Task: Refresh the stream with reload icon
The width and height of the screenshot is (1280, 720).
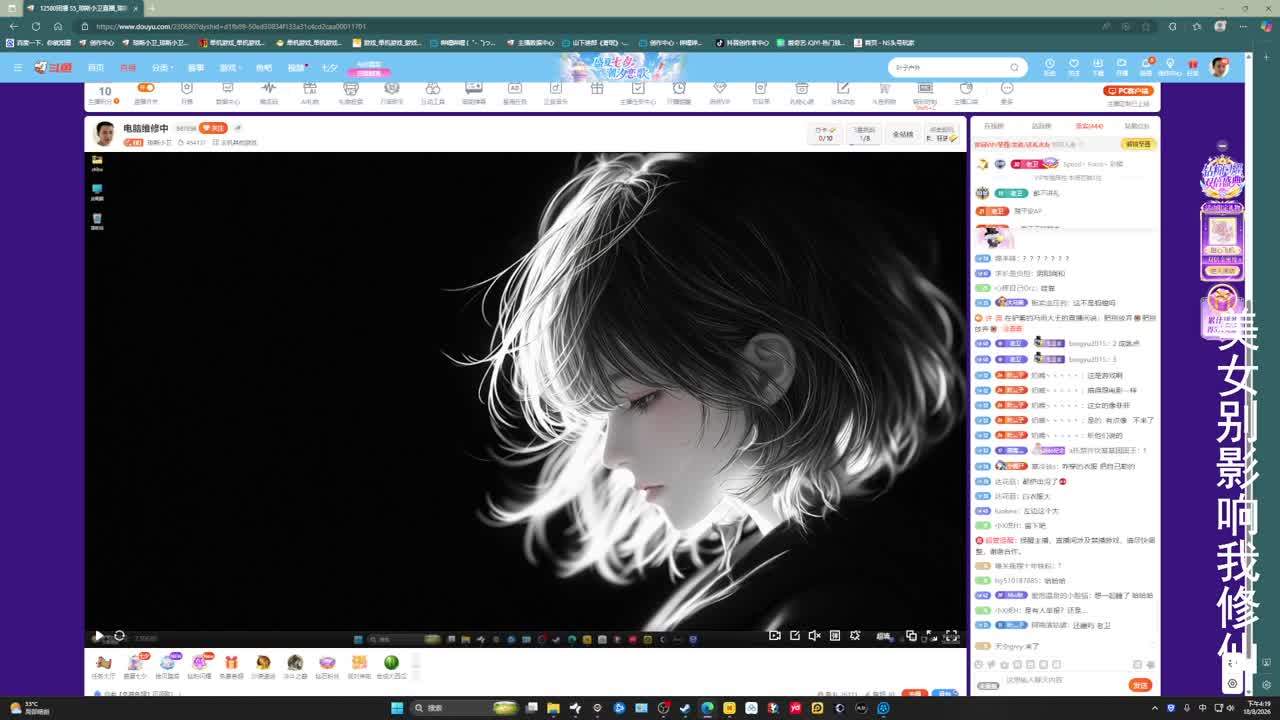Action: point(119,636)
